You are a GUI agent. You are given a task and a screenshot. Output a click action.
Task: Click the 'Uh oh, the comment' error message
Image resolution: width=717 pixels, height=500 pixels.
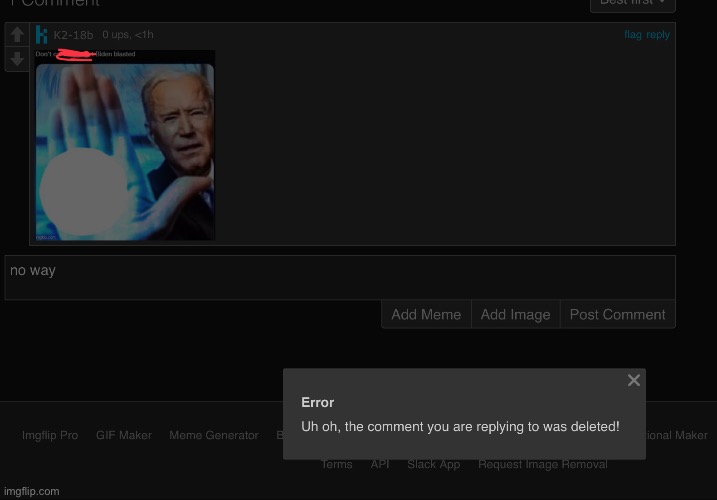(460, 426)
